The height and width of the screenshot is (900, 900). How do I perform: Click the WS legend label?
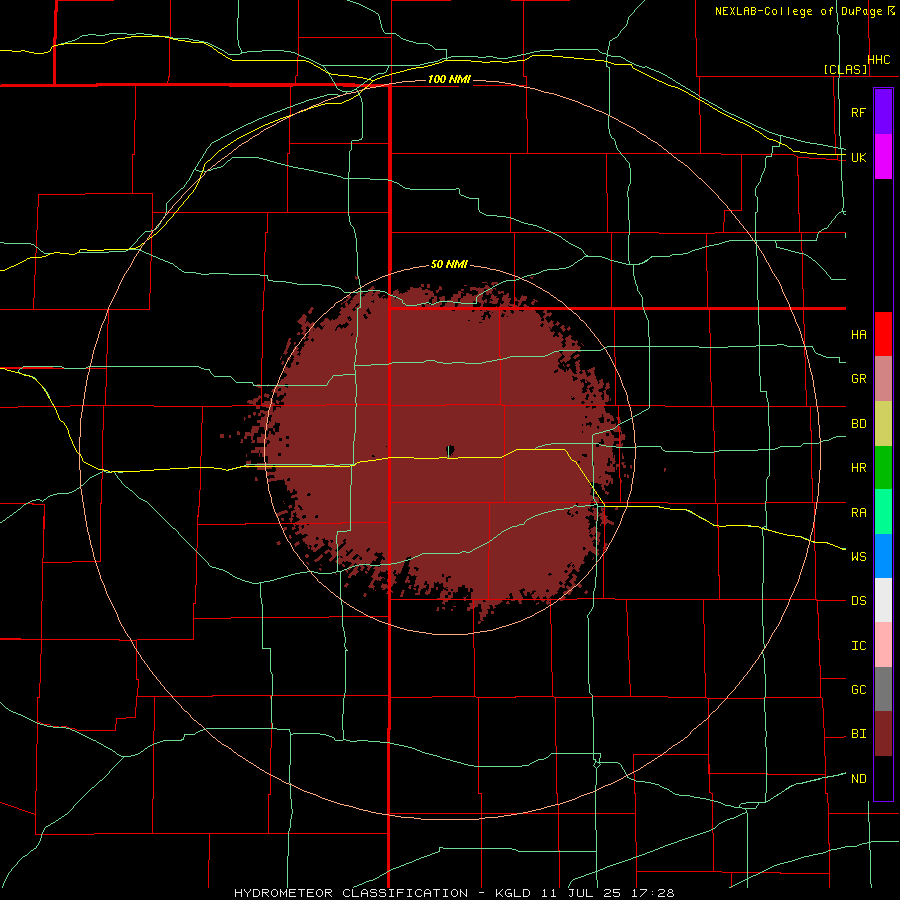pos(858,556)
